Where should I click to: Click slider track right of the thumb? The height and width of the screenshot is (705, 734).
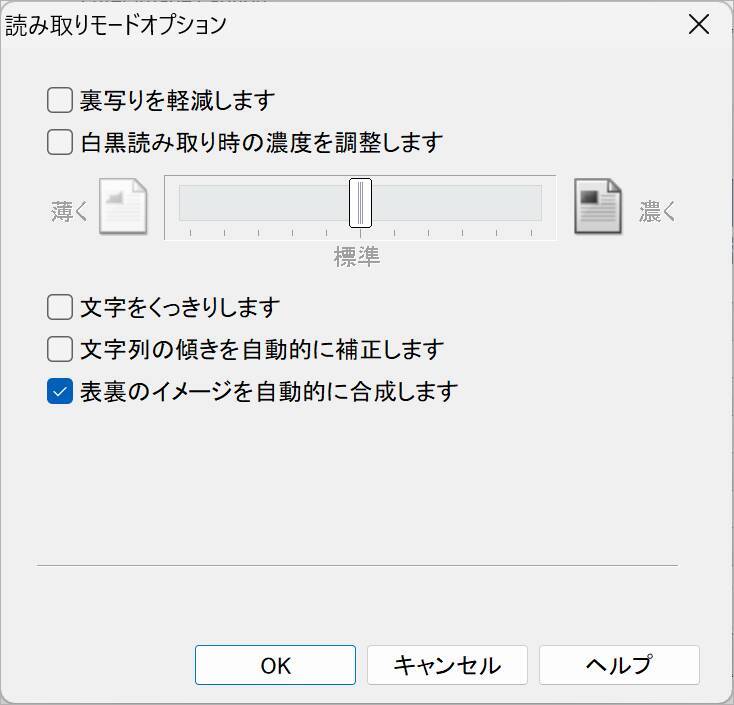(x=460, y=203)
